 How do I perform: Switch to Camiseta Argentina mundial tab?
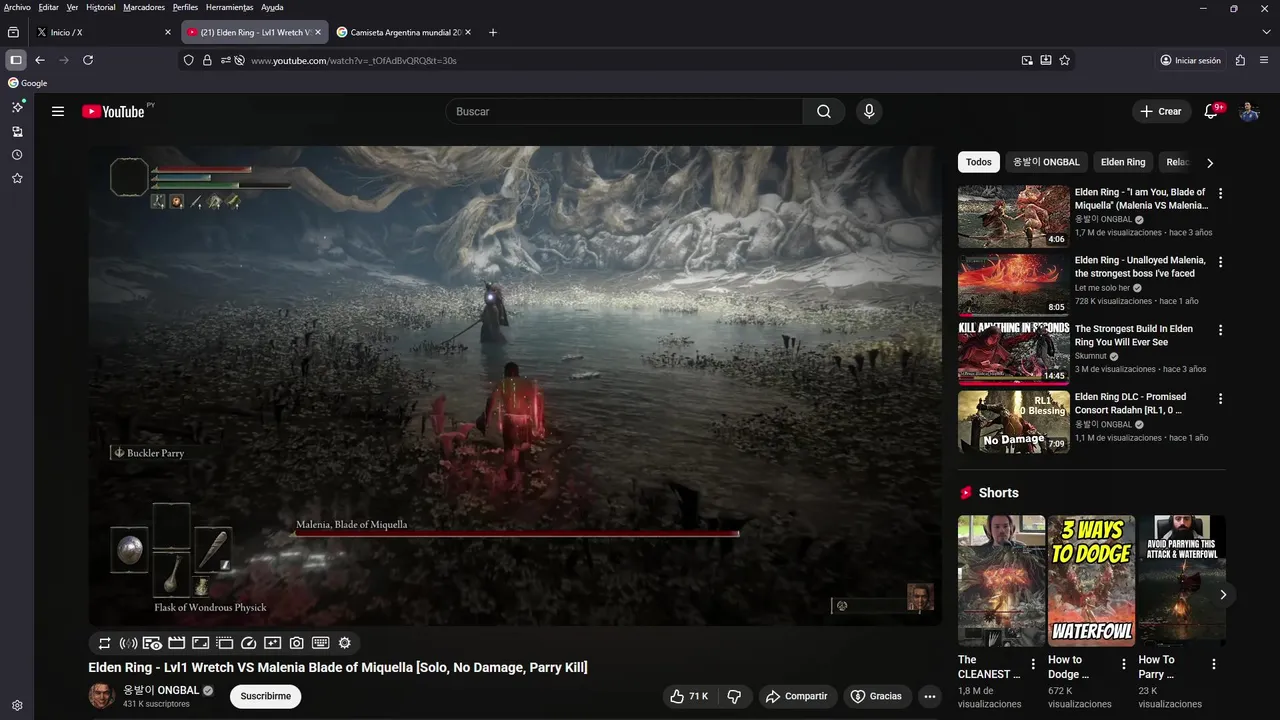pos(405,32)
